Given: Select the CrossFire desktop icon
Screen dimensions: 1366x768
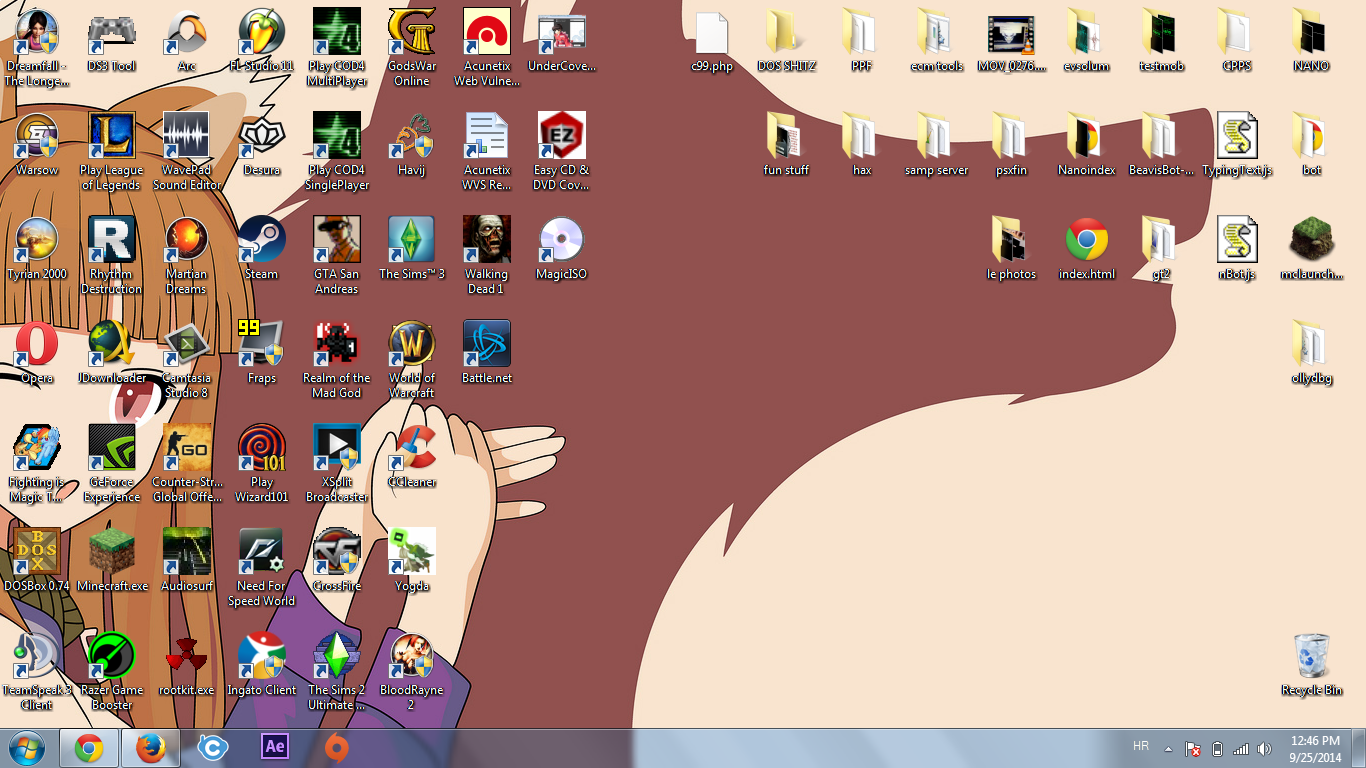Looking at the screenshot, I should click(x=337, y=561).
